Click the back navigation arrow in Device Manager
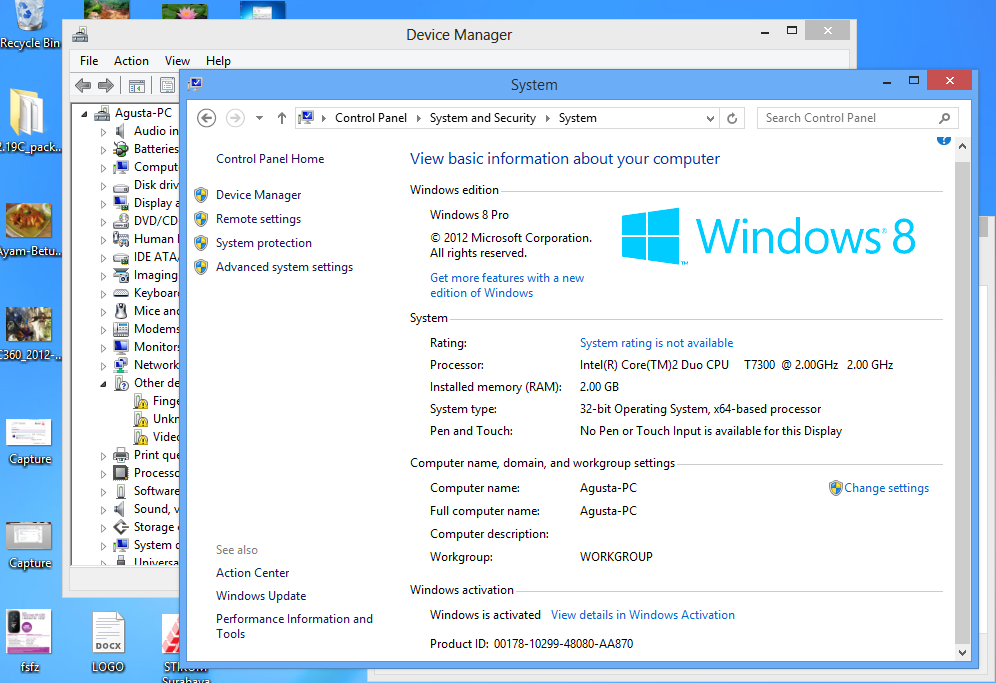Viewport: 996px width, 683px height. (x=84, y=84)
